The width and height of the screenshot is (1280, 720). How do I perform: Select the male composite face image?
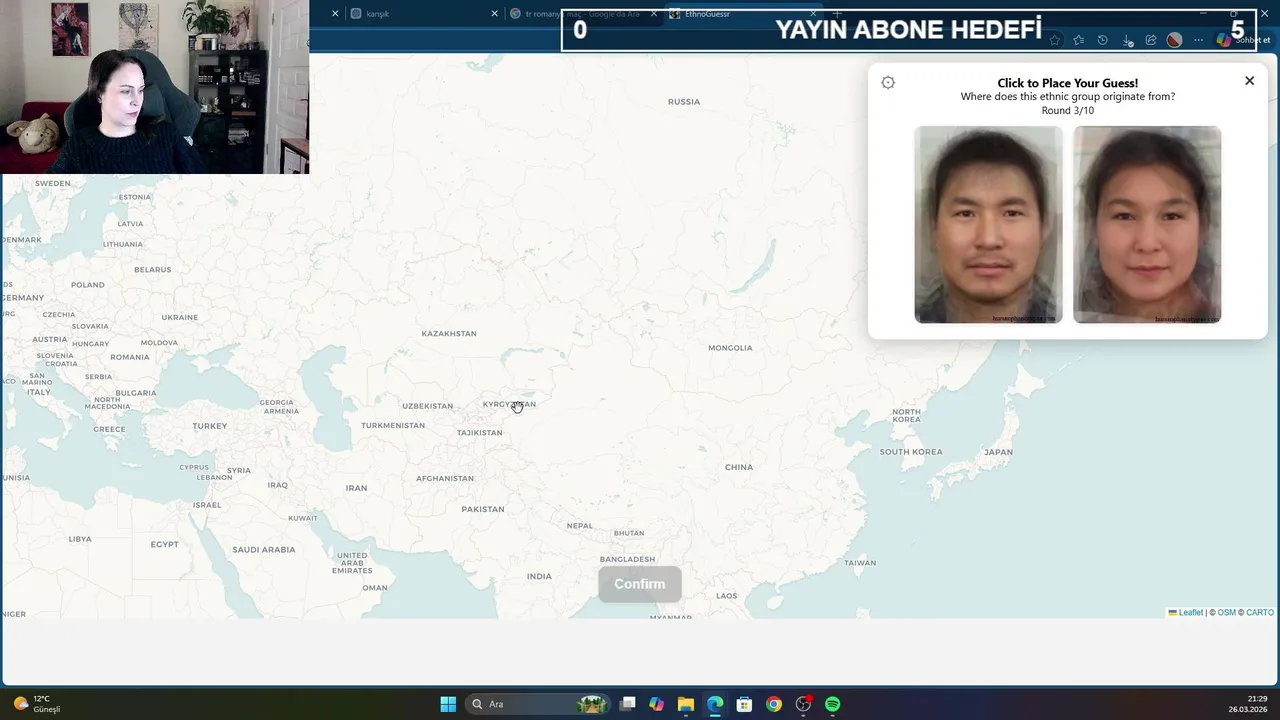988,225
